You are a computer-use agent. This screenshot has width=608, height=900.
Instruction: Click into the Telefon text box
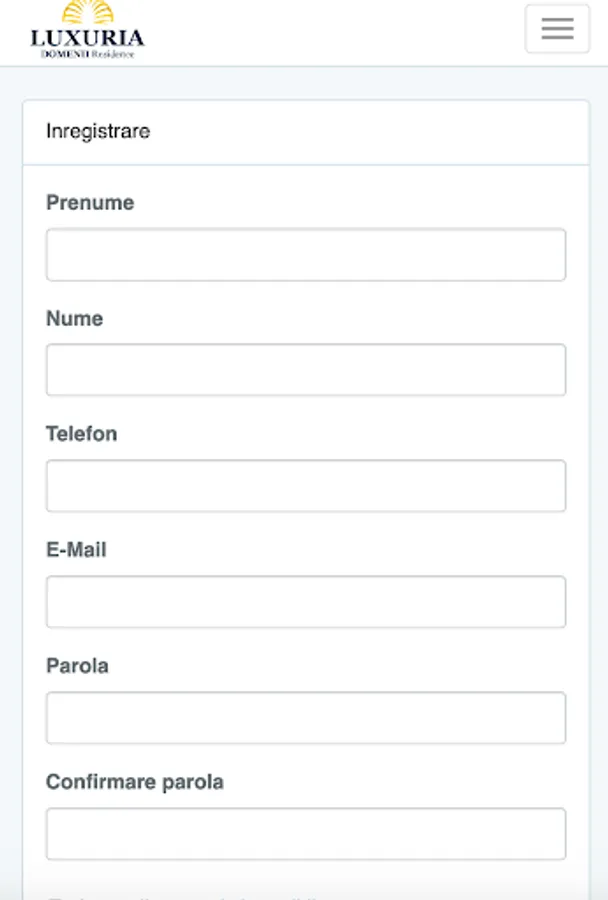tap(305, 486)
